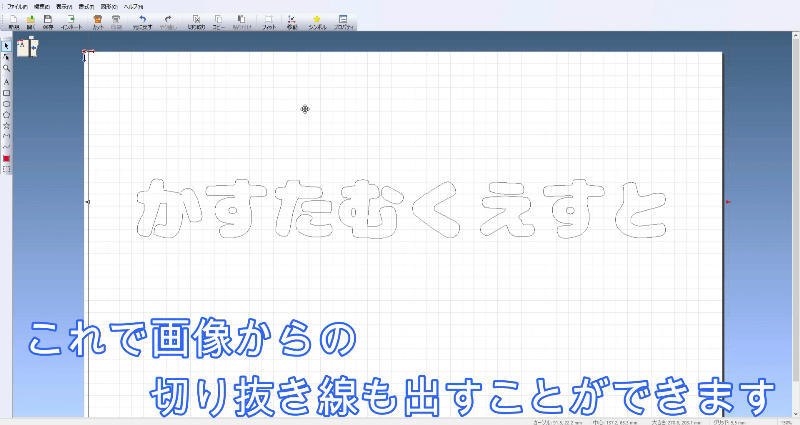Viewport: 800px width, 425px height.
Task: Click the Save toolbar icon
Action: pyautogui.click(x=48, y=22)
